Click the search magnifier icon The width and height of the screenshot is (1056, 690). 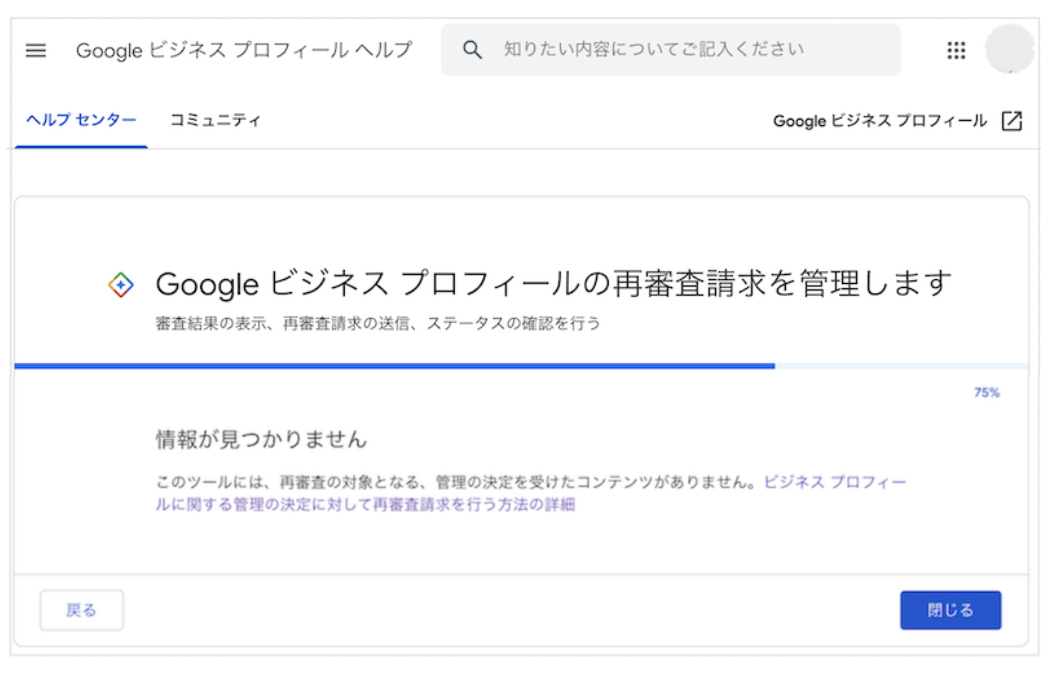[x=472, y=50]
